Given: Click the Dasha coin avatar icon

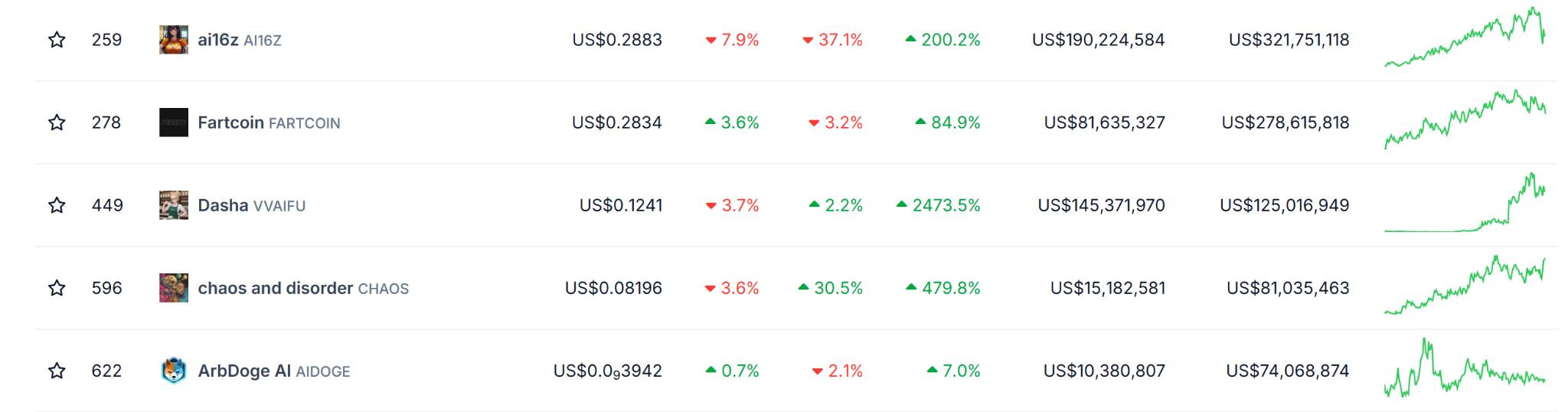Looking at the screenshot, I should tap(174, 205).
